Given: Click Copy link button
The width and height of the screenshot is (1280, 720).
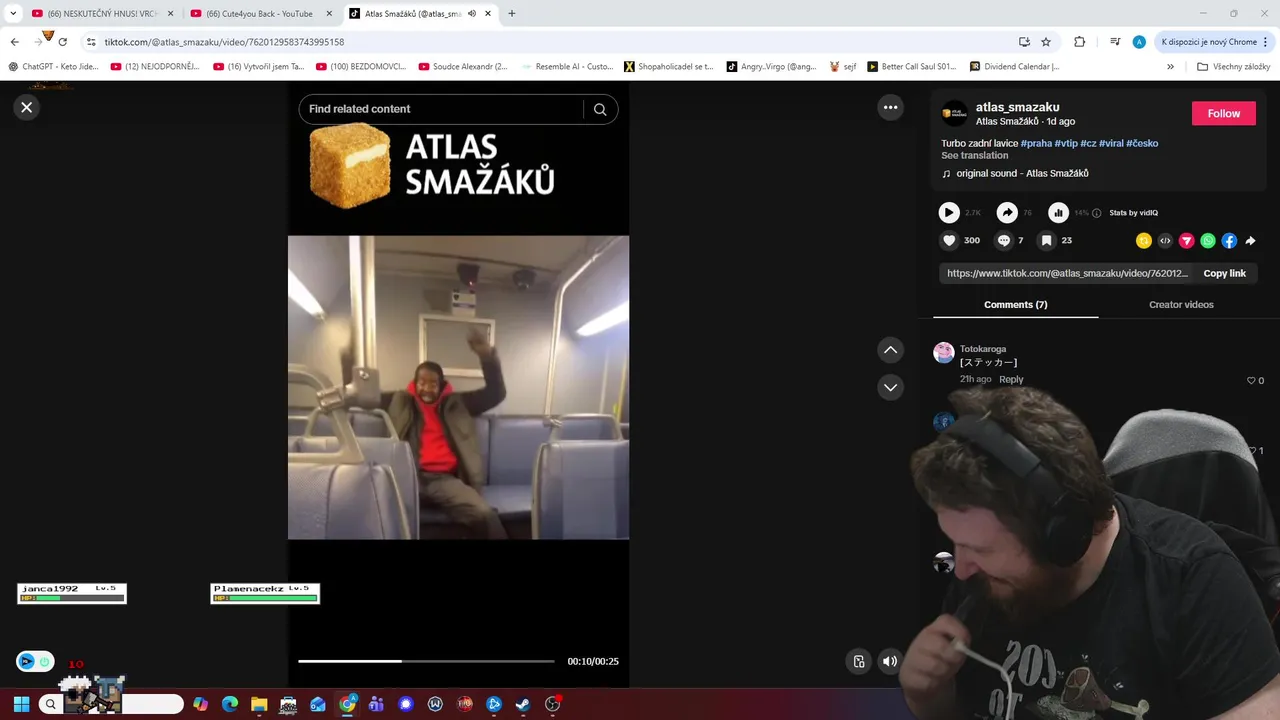Looking at the screenshot, I should coord(1224,273).
